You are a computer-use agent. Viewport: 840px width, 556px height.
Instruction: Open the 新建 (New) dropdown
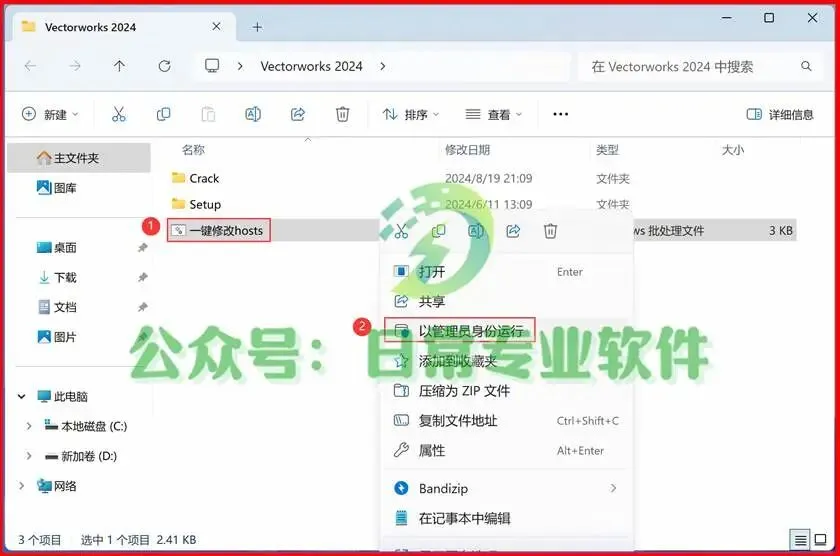[50, 114]
